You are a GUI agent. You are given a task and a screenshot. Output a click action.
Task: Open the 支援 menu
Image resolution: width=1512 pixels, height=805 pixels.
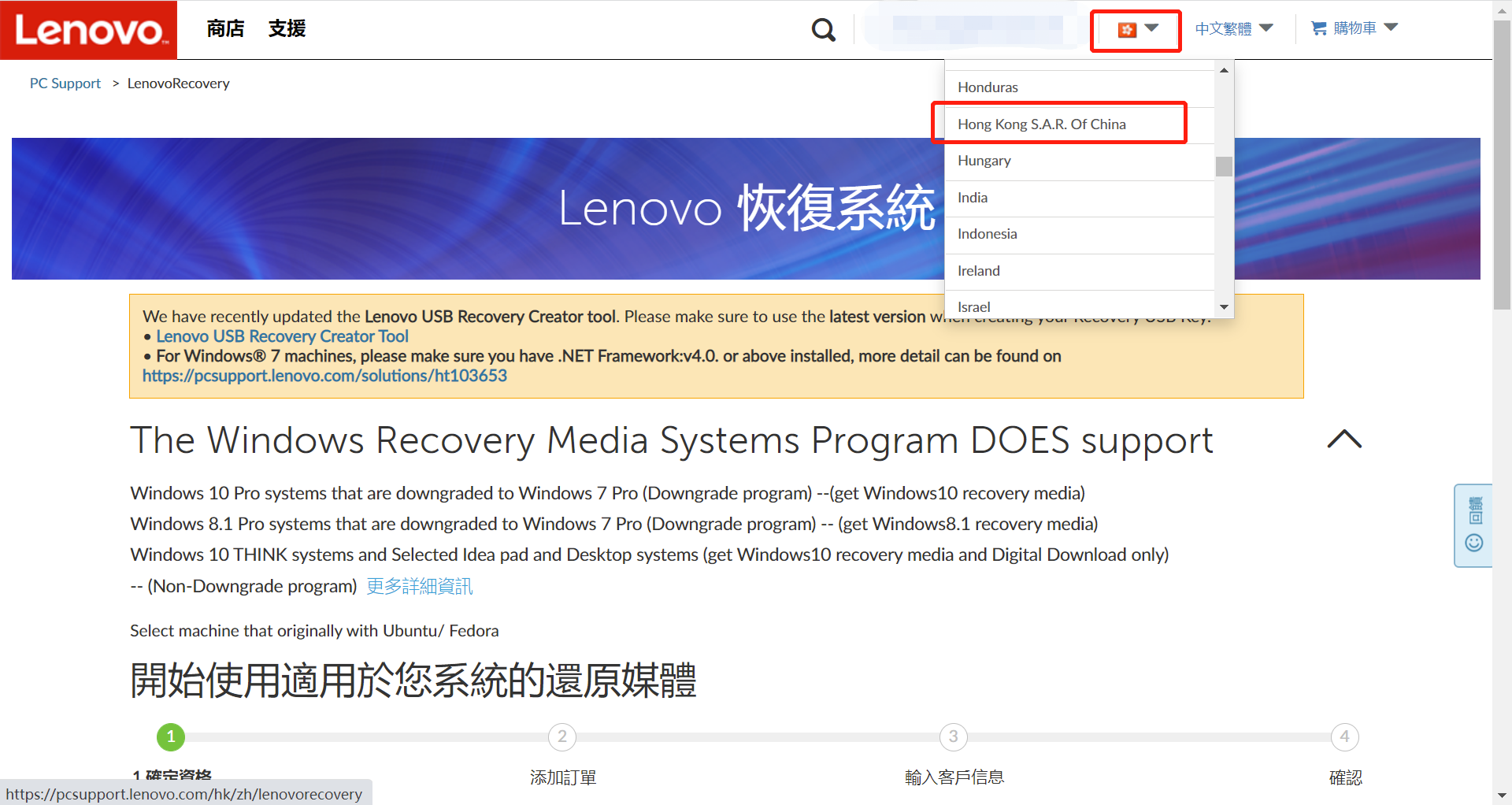[287, 29]
